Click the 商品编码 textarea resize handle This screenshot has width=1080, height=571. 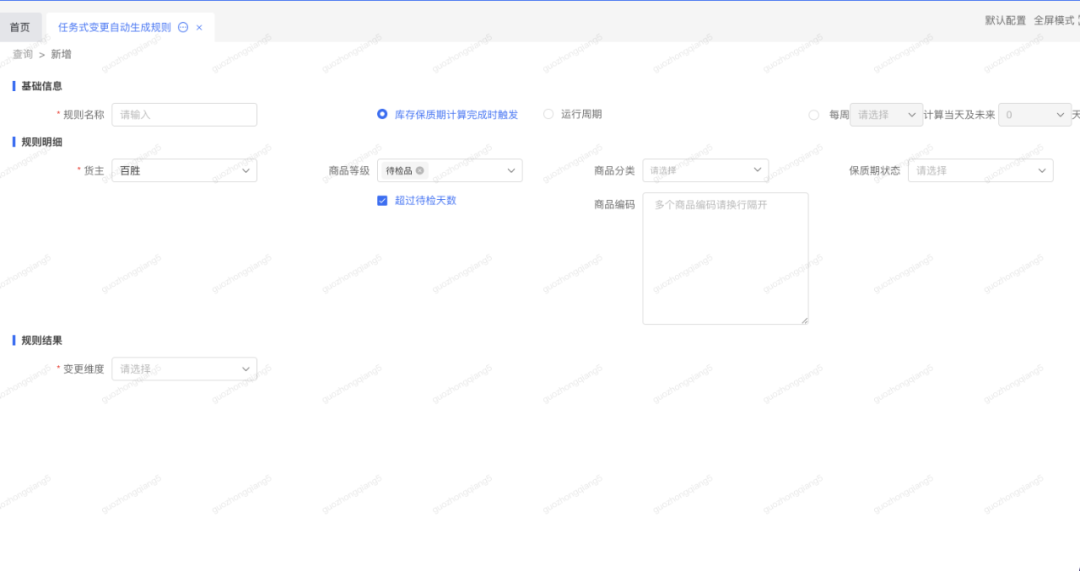(x=804, y=320)
